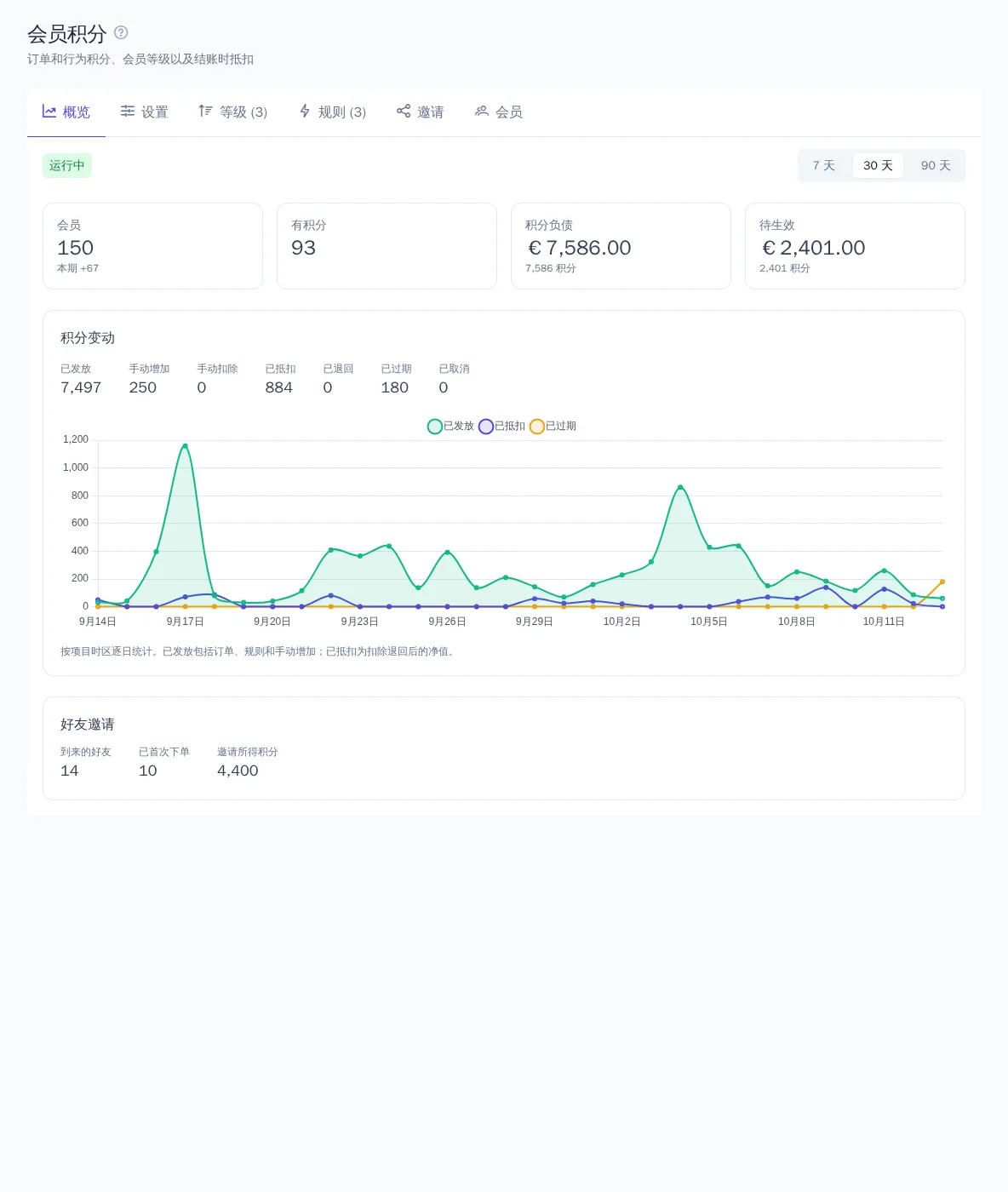1008x1192 pixels.
Task: Click the 1,200 y-axis label
Action: click(x=76, y=439)
